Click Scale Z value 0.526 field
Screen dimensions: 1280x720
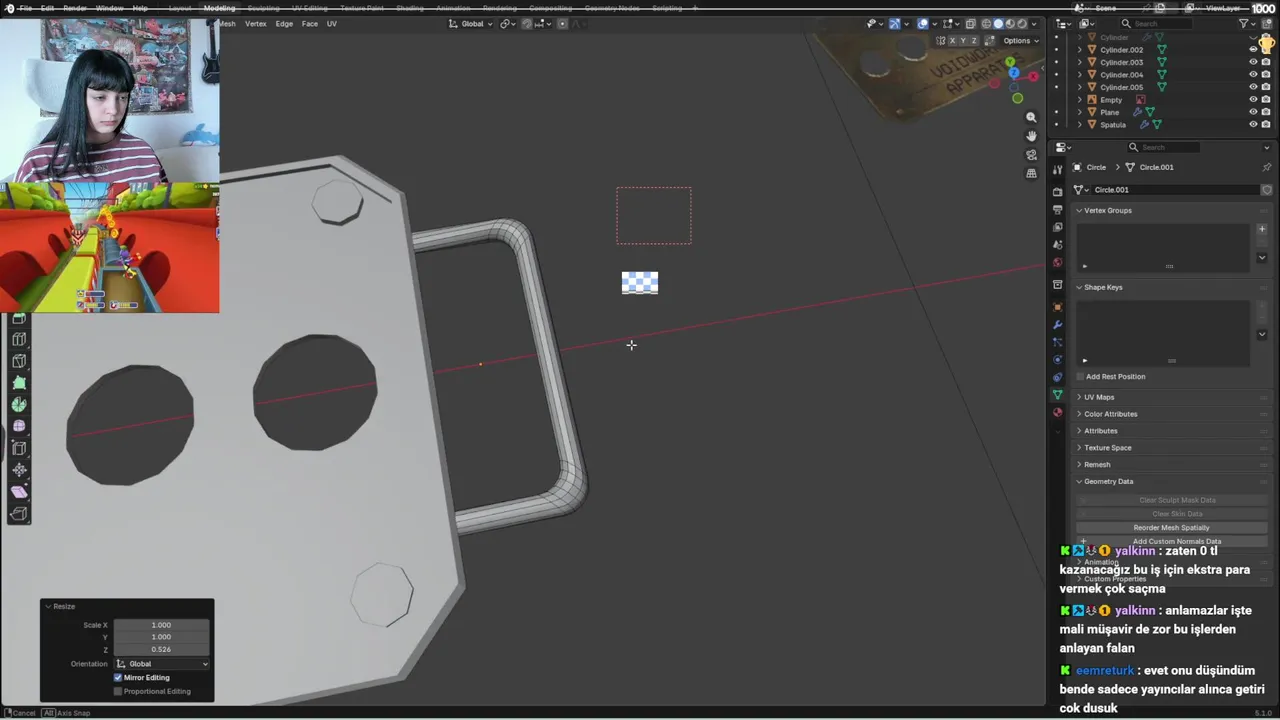pyautogui.click(x=161, y=649)
